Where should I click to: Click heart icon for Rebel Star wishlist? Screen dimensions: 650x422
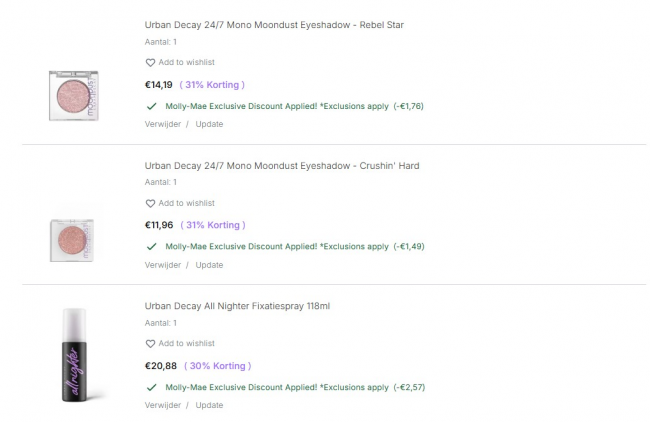151,62
